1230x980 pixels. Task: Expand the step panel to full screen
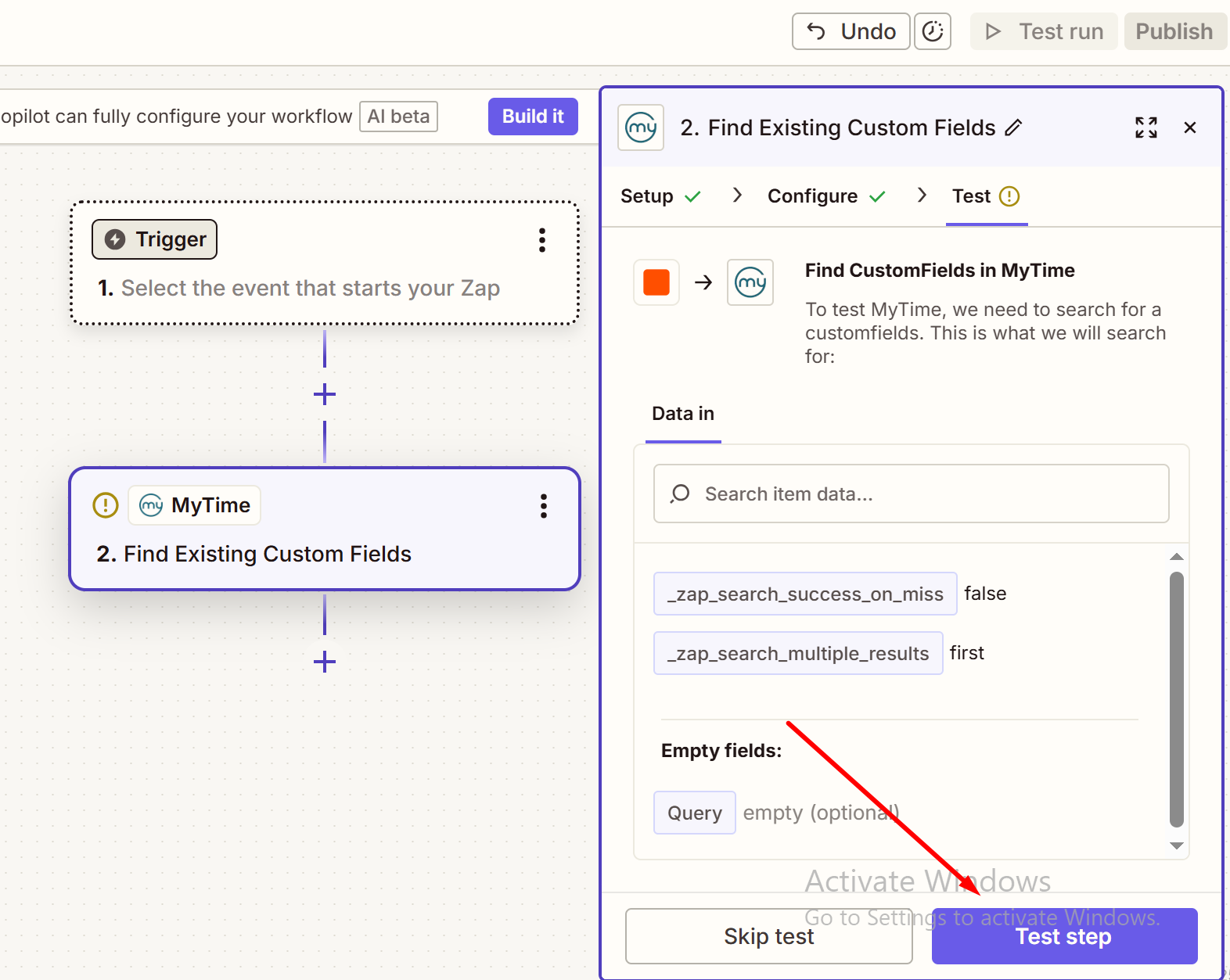click(1146, 127)
